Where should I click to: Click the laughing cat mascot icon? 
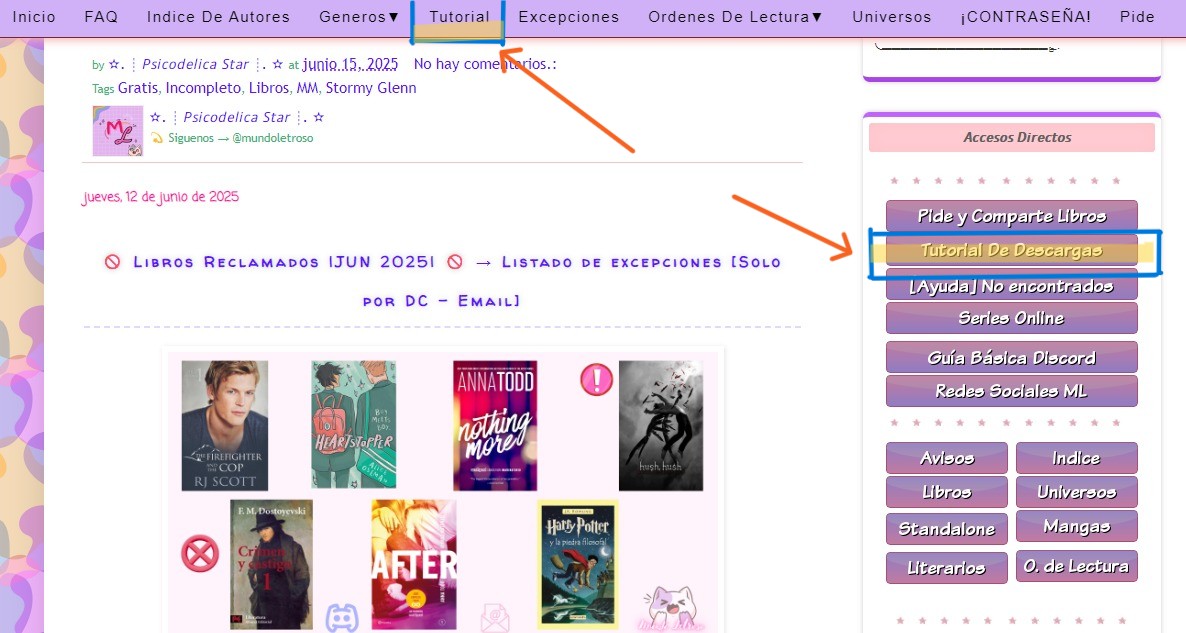(669, 609)
